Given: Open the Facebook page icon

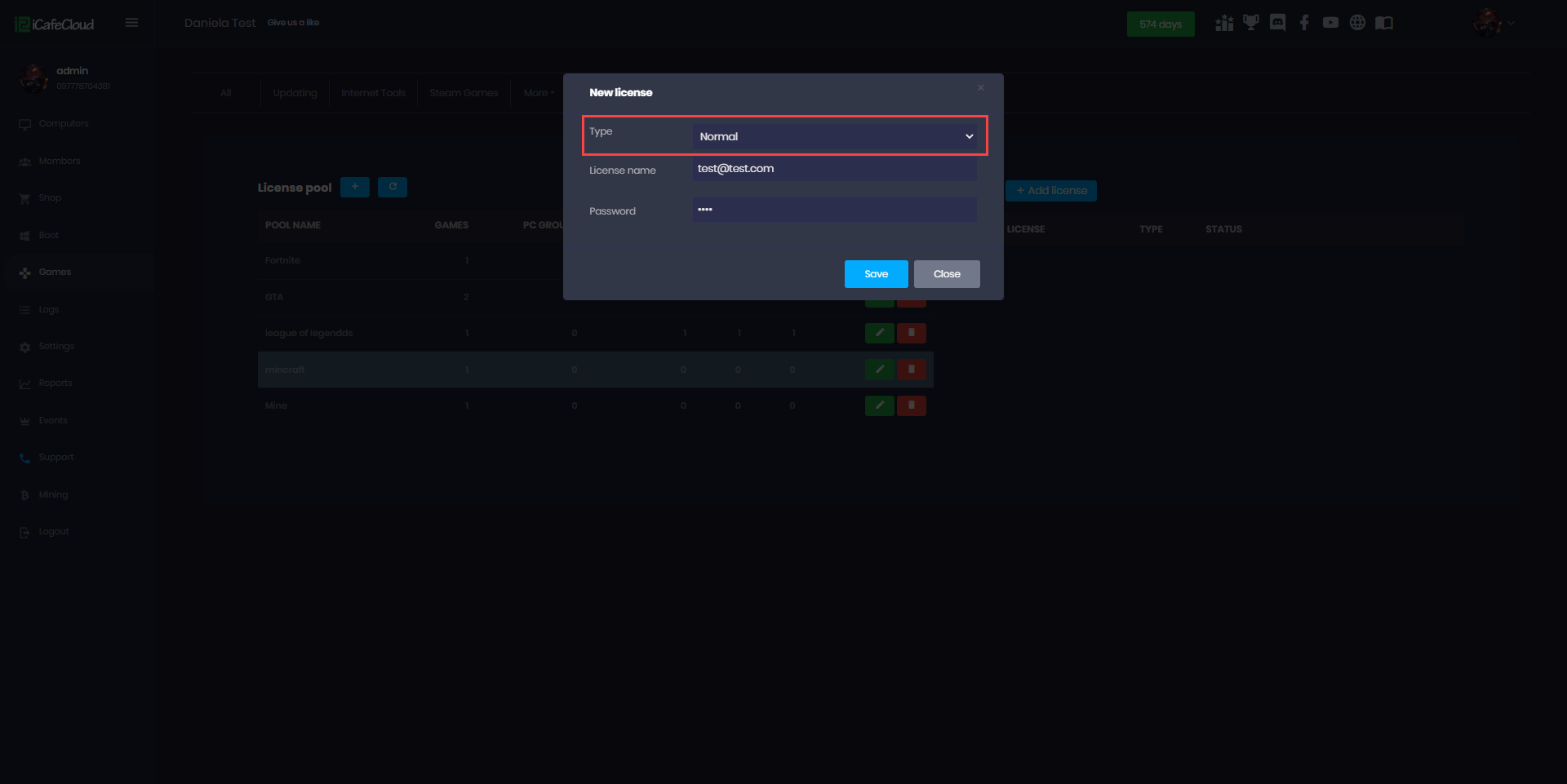Looking at the screenshot, I should coord(1303,22).
